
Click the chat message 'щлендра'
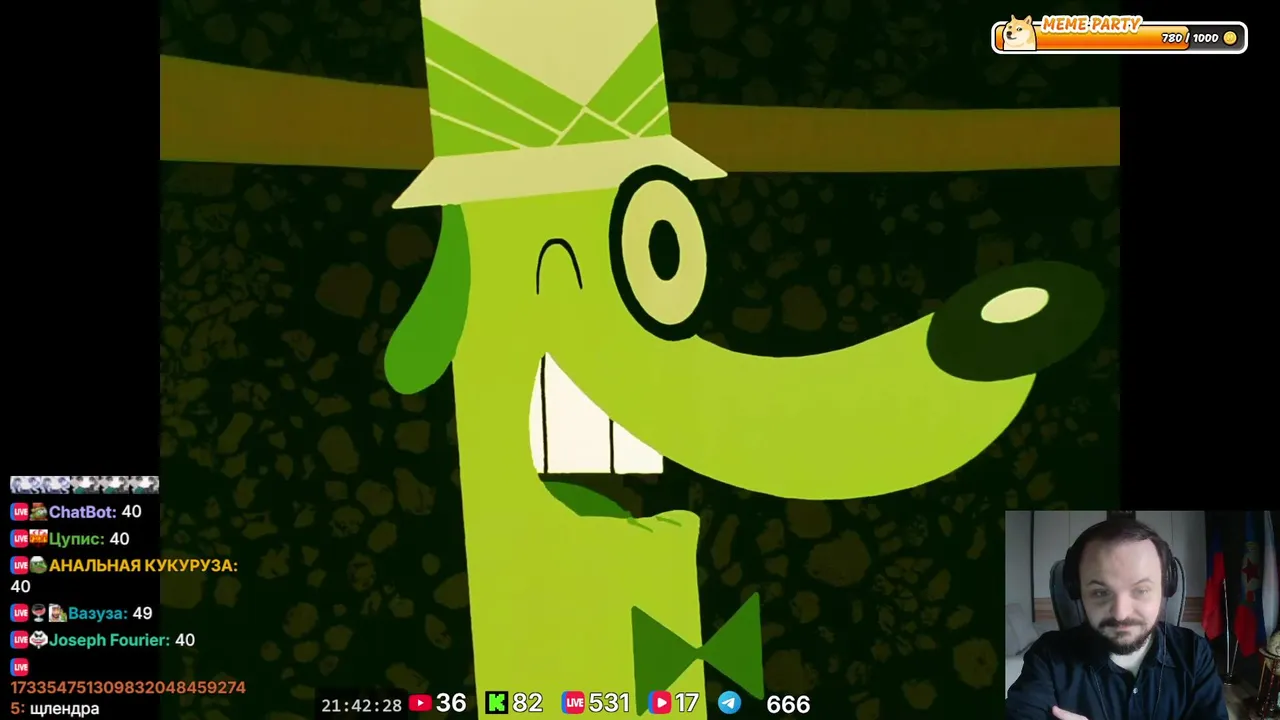coord(65,709)
